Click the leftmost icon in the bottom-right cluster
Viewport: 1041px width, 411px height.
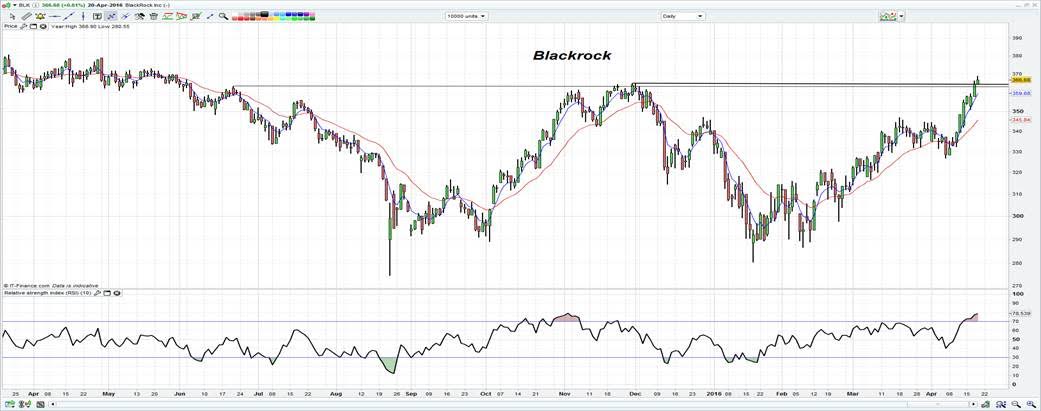pyautogui.click(x=985, y=404)
